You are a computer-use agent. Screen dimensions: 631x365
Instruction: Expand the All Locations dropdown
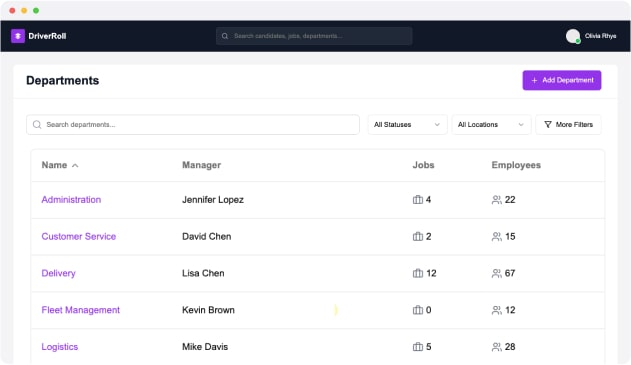click(x=491, y=125)
